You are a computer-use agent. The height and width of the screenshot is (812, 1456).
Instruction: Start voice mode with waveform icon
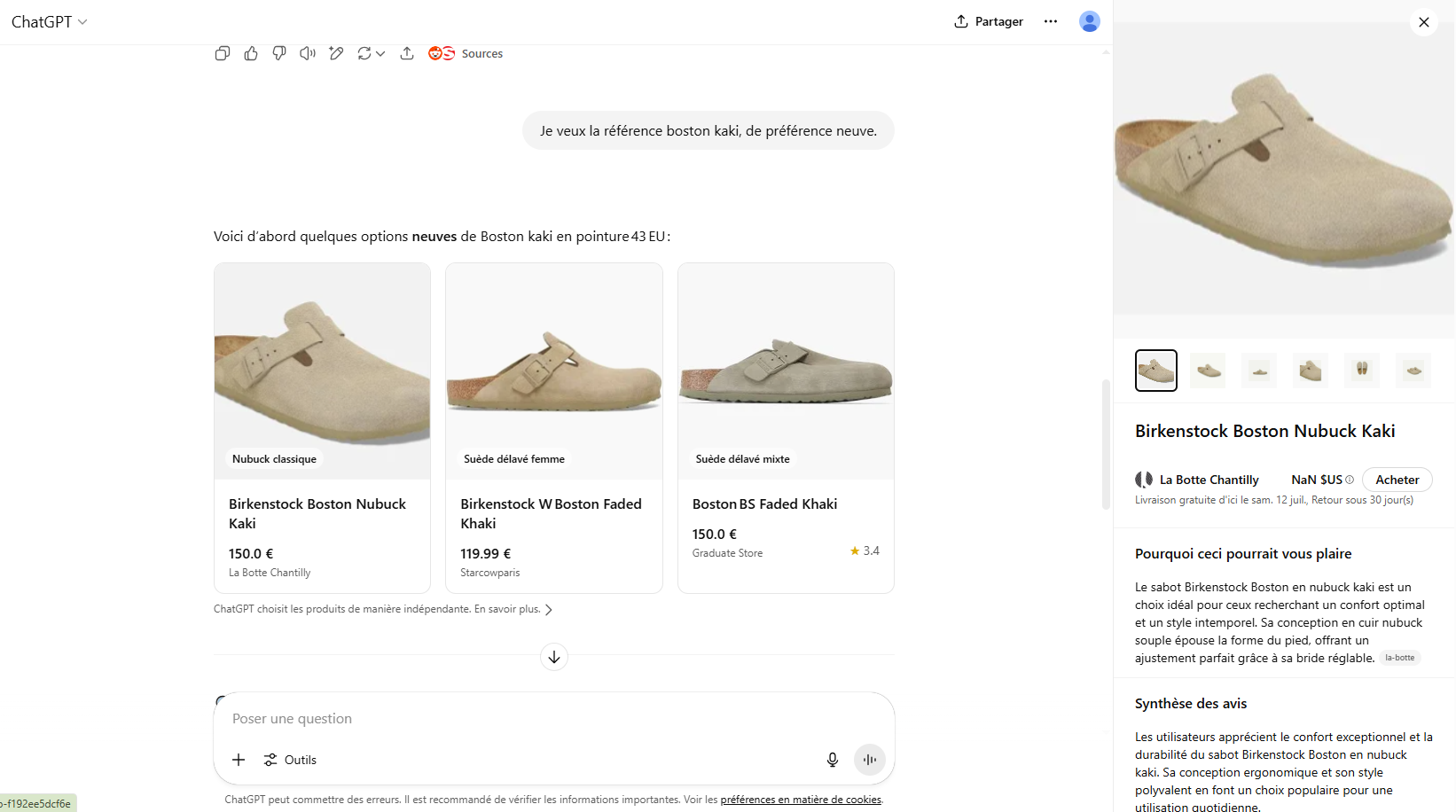point(870,760)
